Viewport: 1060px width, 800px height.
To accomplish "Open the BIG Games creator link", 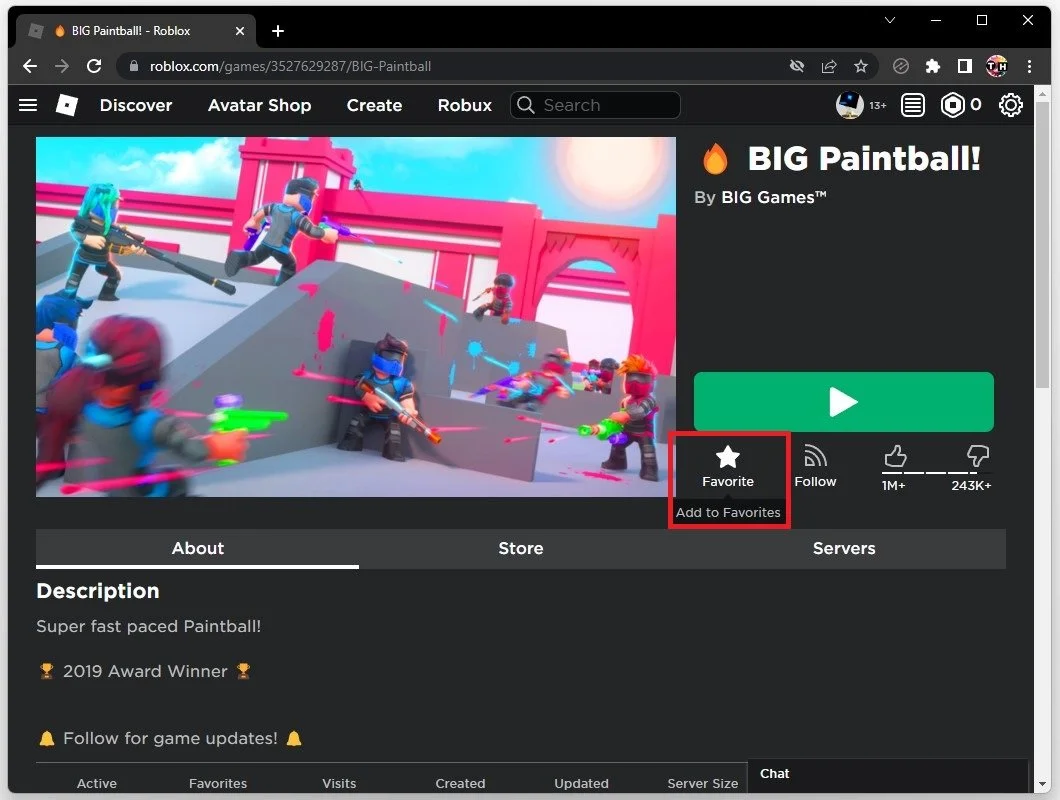I will coord(773,197).
